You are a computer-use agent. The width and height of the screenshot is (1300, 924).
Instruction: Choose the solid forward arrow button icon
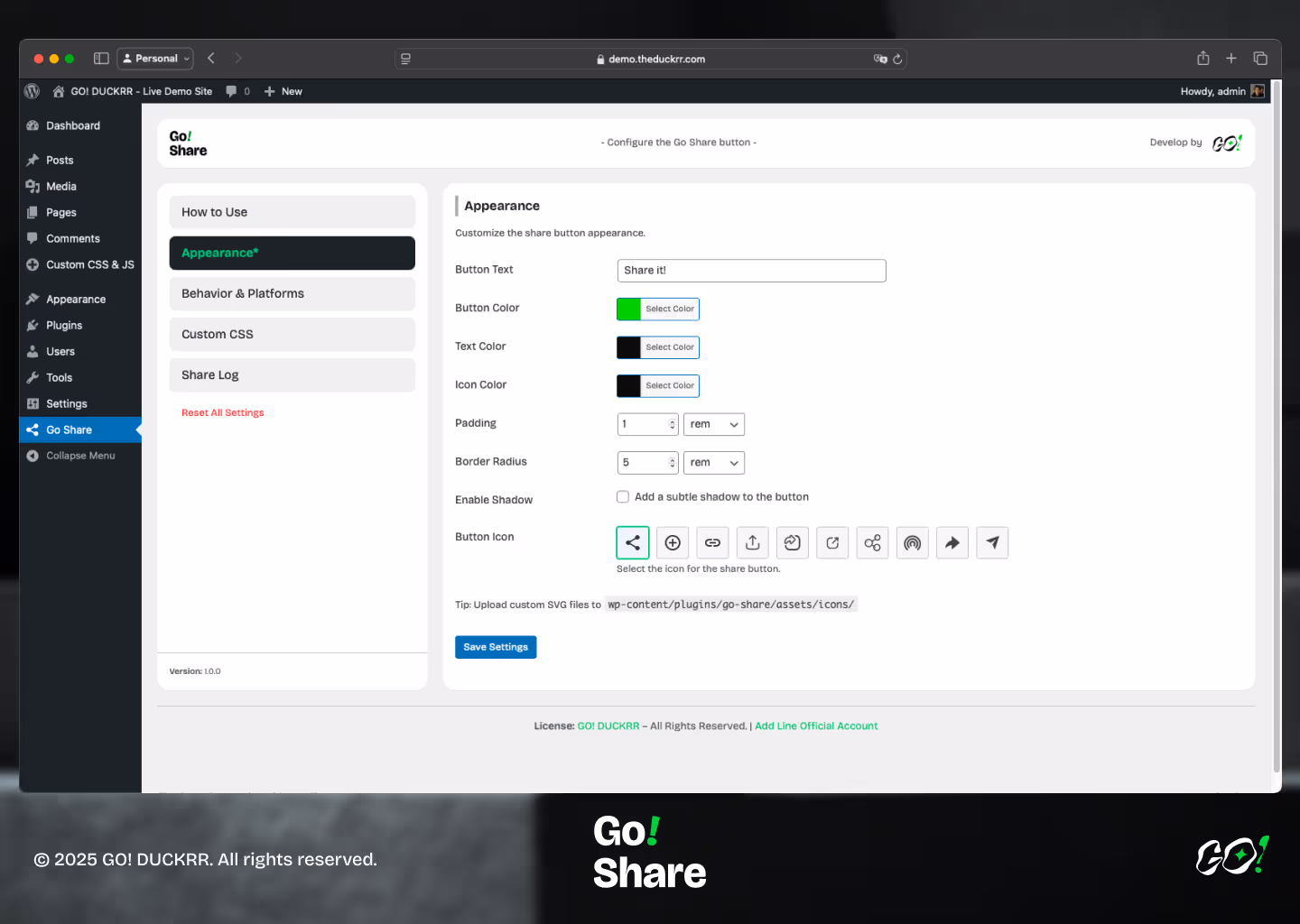tap(952, 542)
